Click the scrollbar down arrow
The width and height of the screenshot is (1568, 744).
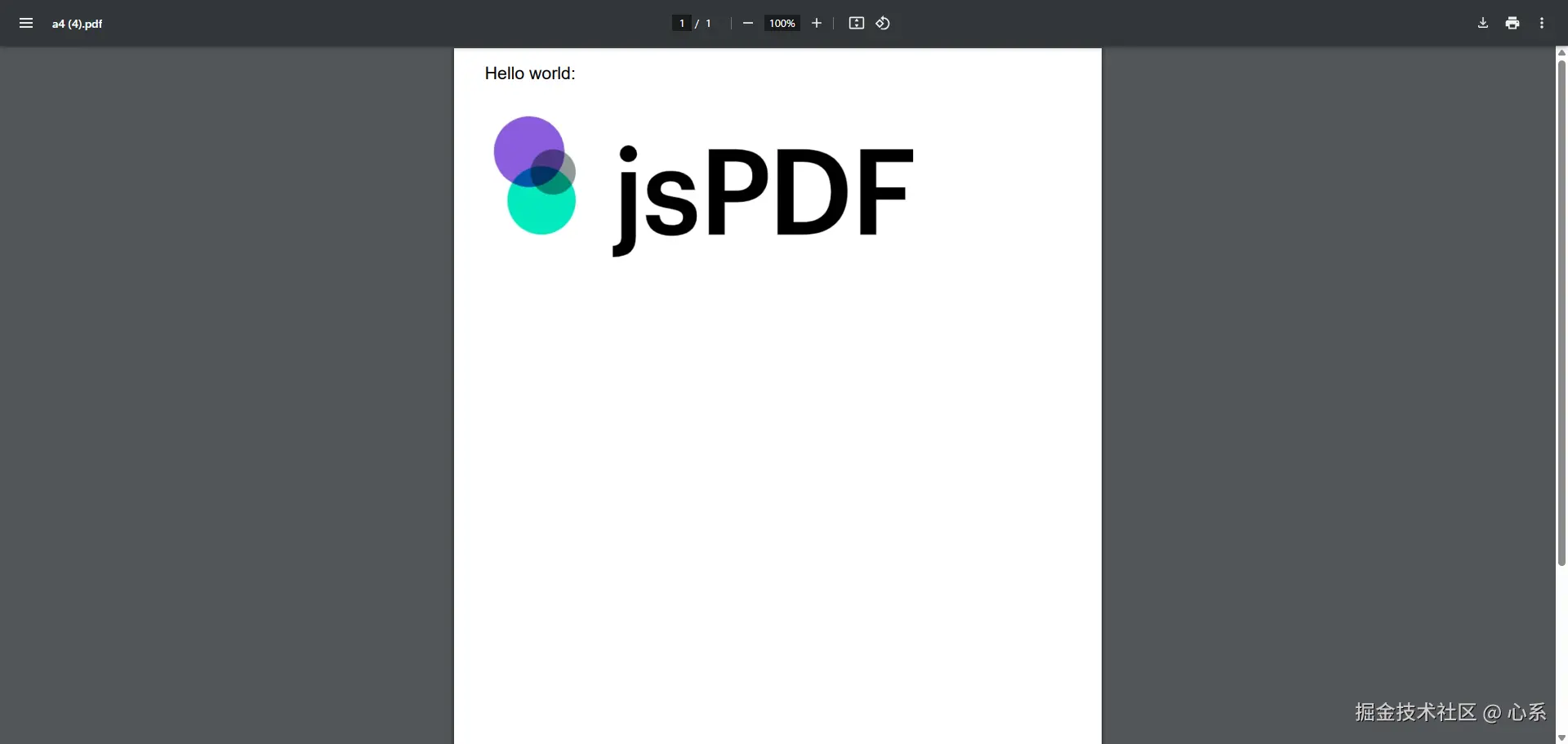coord(1561,737)
